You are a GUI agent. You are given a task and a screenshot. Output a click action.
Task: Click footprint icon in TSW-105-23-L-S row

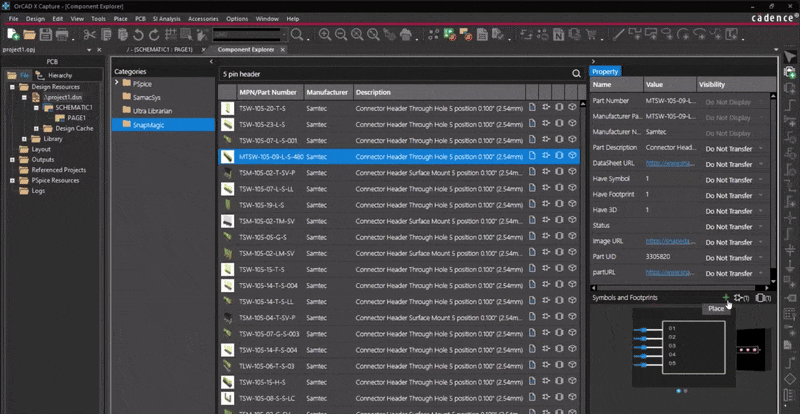pos(559,124)
